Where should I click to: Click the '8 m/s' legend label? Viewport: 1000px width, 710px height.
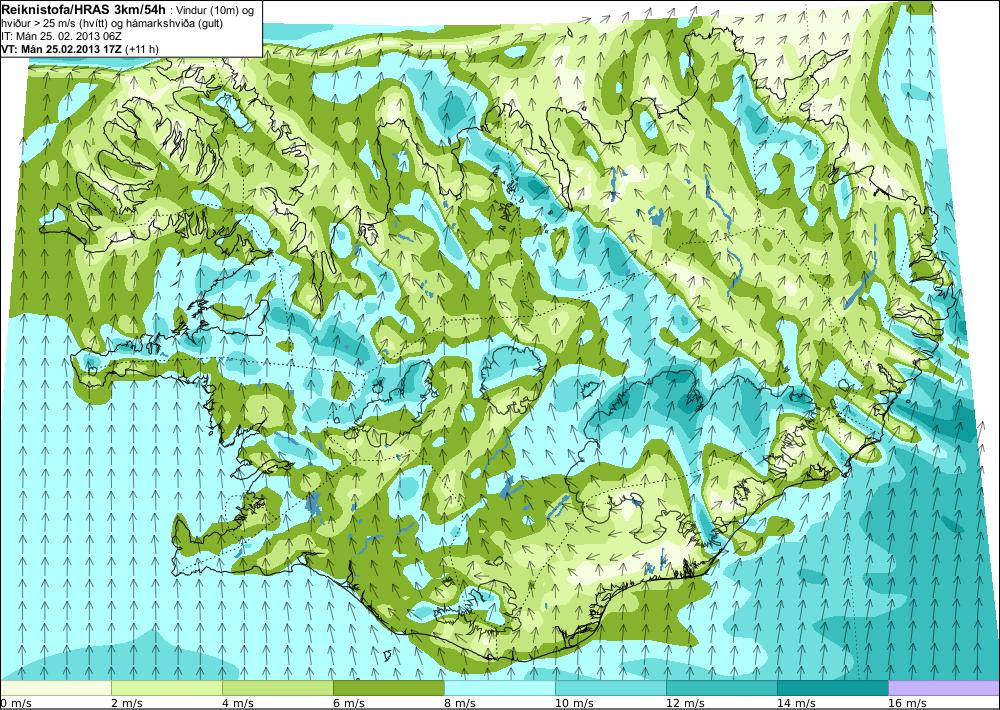coord(460,703)
